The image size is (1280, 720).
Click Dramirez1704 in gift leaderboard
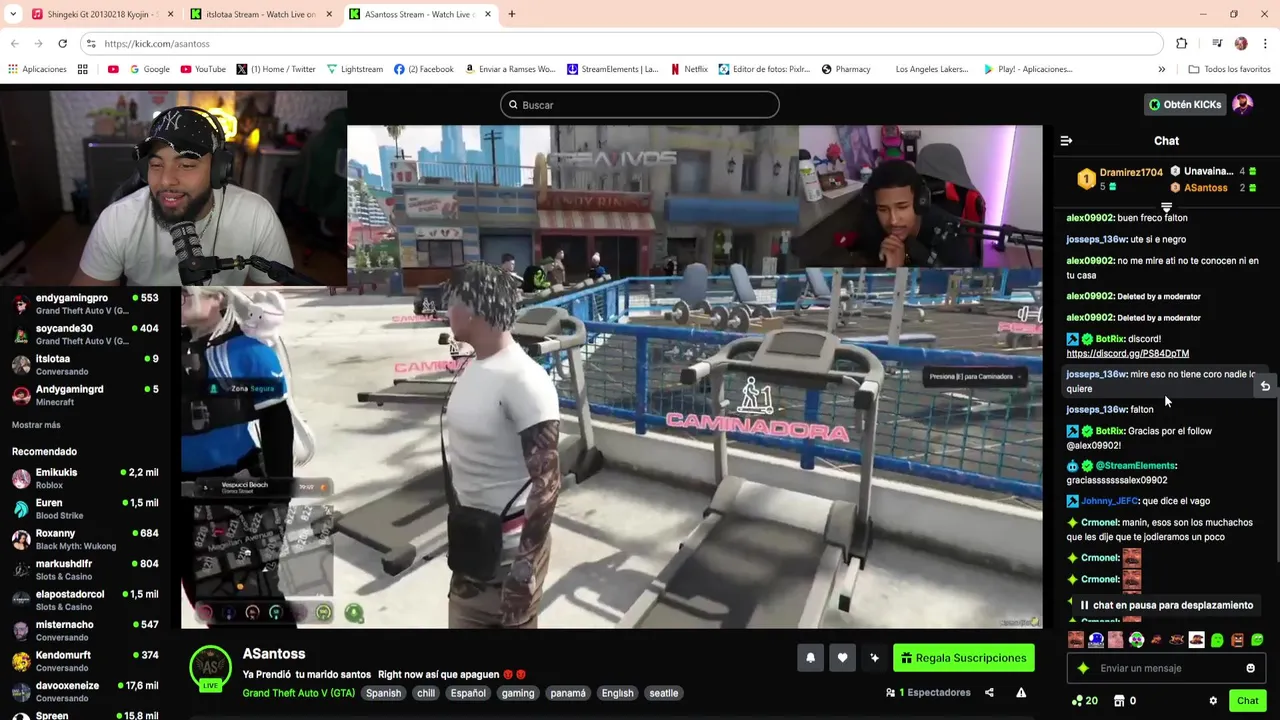tap(1131, 172)
